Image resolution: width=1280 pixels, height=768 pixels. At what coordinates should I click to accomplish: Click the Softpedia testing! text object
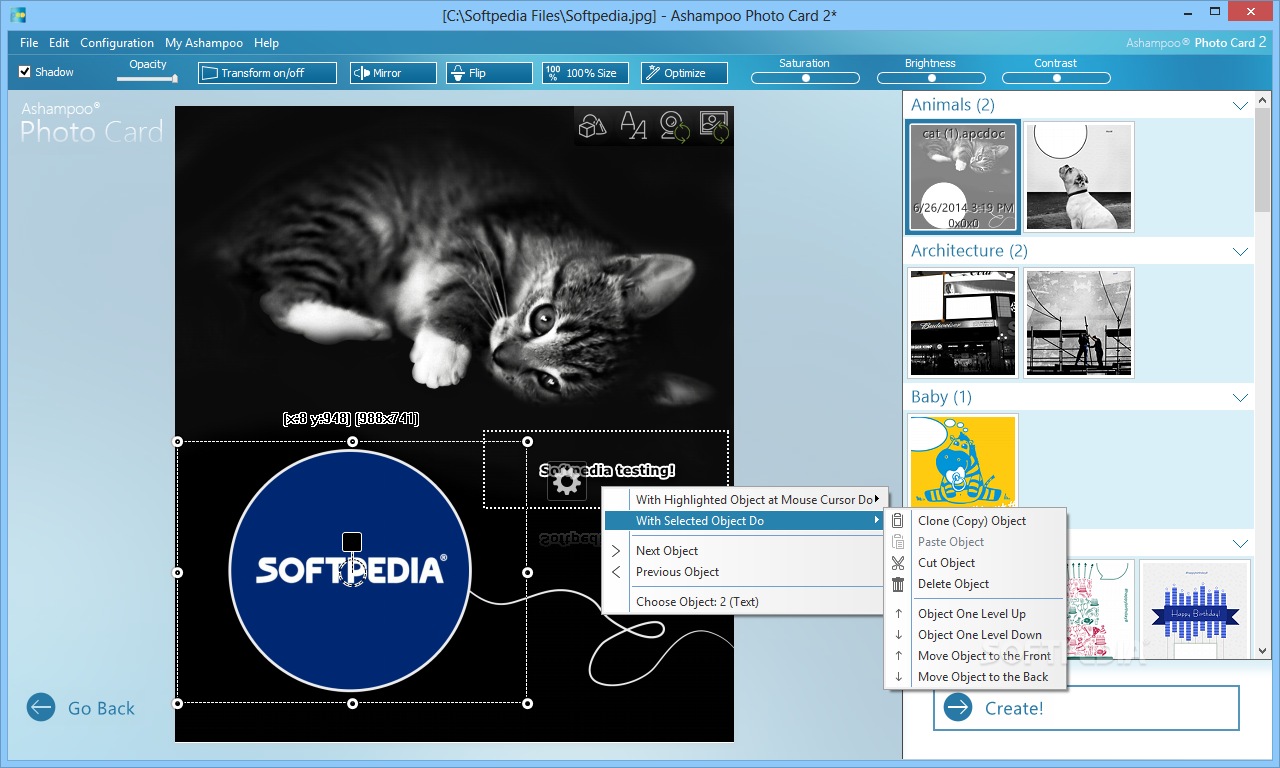click(607, 470)
